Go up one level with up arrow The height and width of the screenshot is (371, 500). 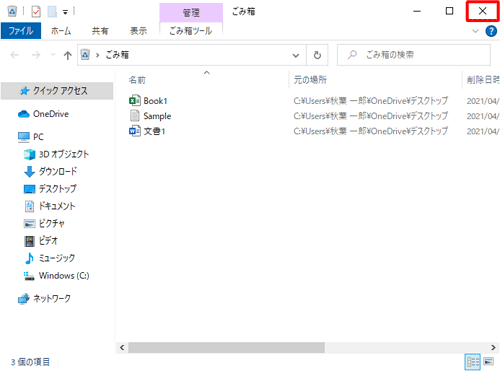tap(68, 55)
